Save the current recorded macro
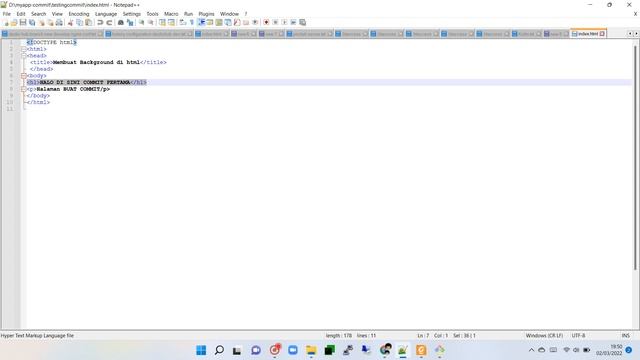Image resolution: width=640 pixels, height=360 pixels. coord(302,22)
